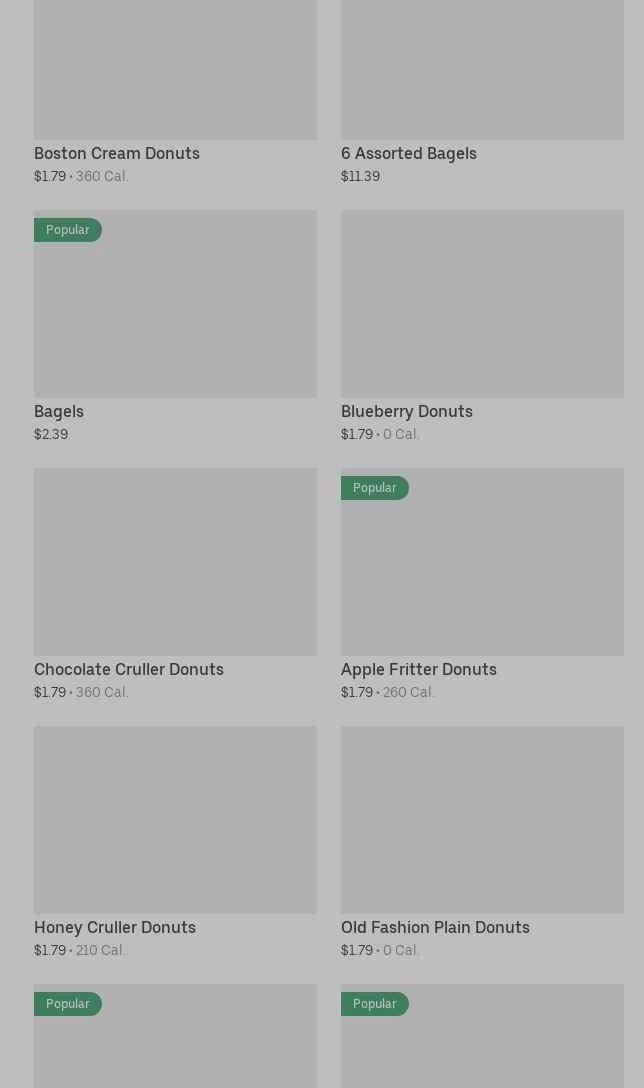View the Old Fashion Plain Donuts image
The height and width of the screenshot is (1088, 644).
[482, 819]
